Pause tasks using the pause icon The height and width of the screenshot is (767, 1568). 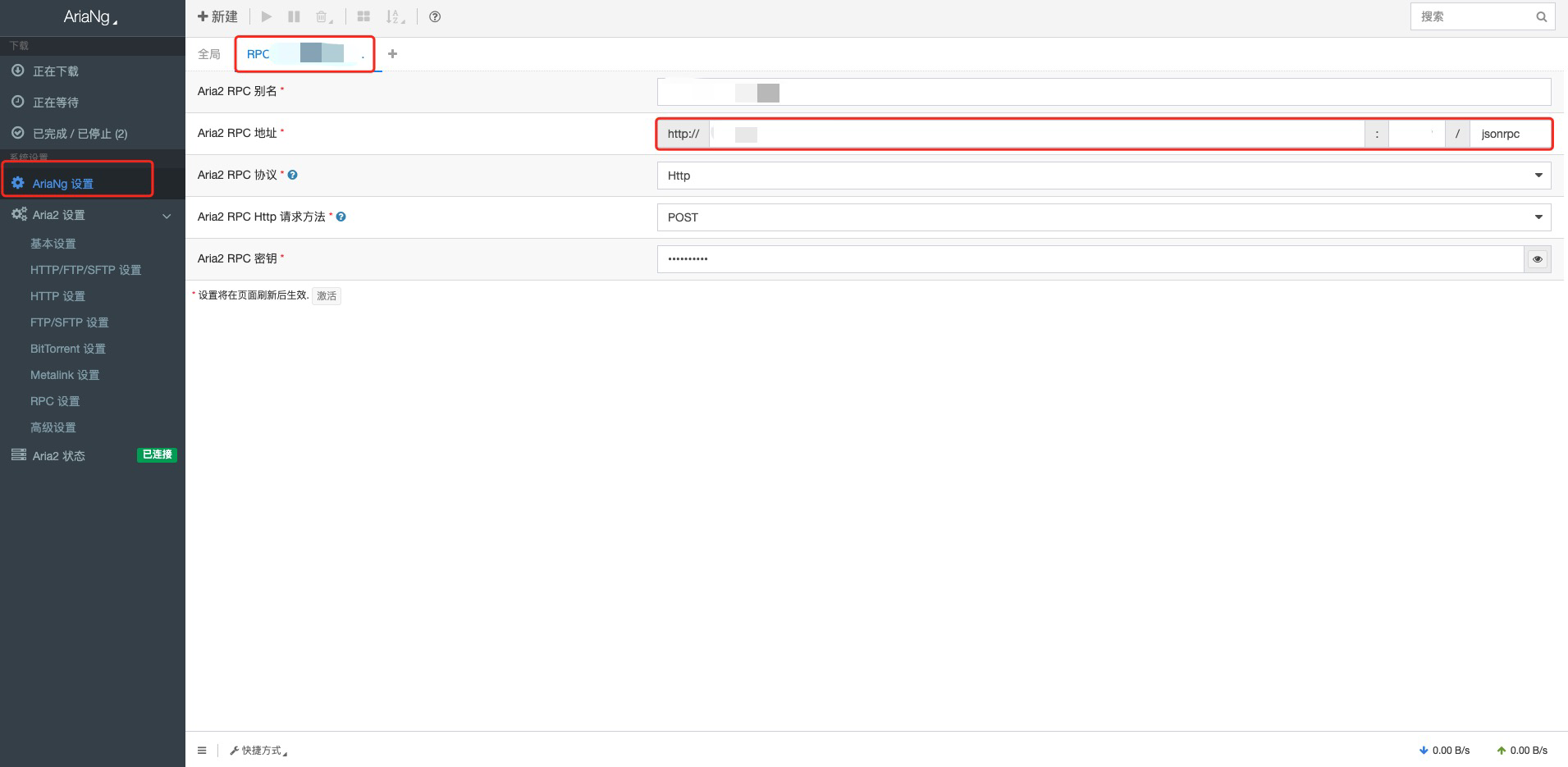pos(294,16)
